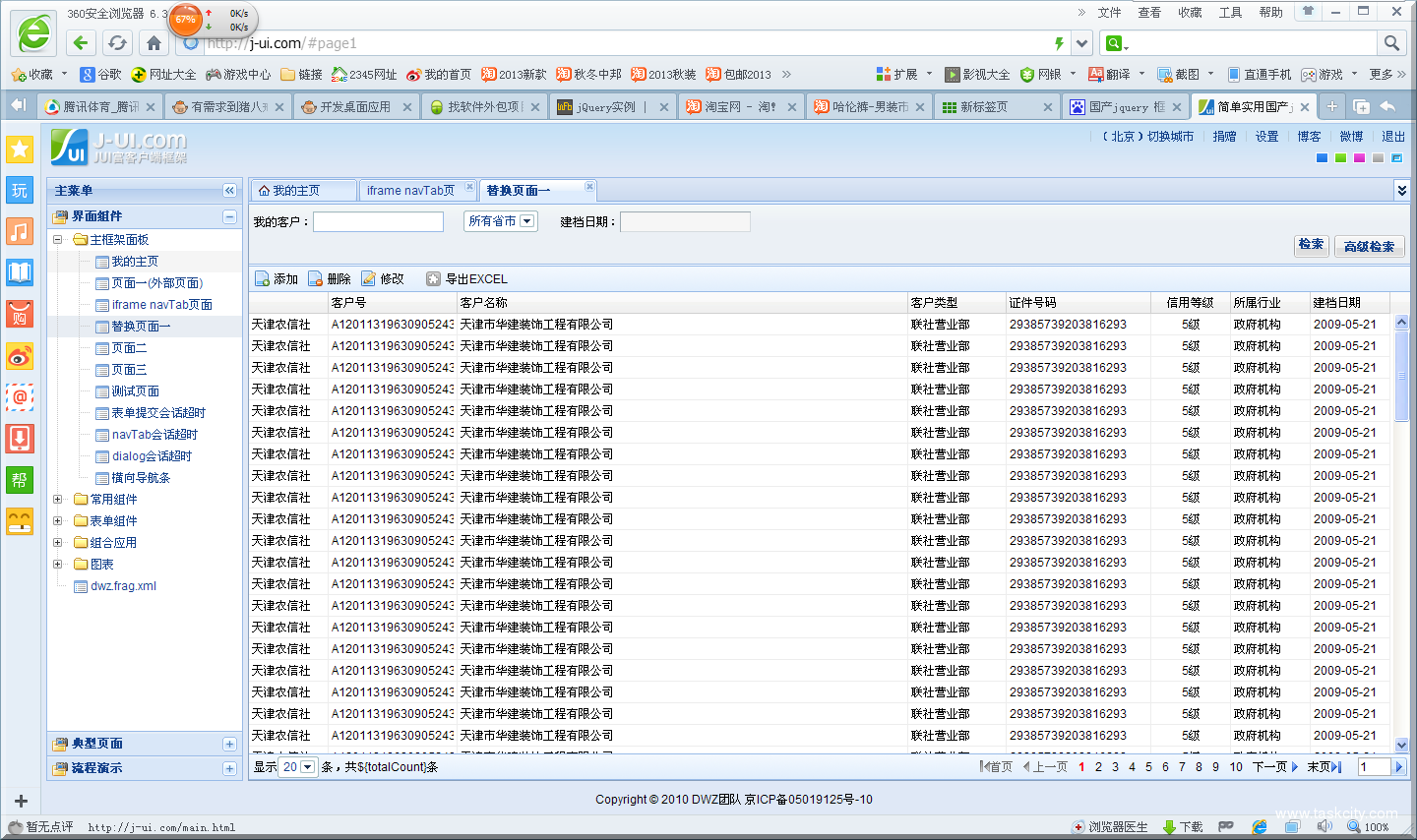This screenshot has width=1417, height=840.
Task: Open the 玩 games sidebar icon
Action: click(x=20, y=190)
